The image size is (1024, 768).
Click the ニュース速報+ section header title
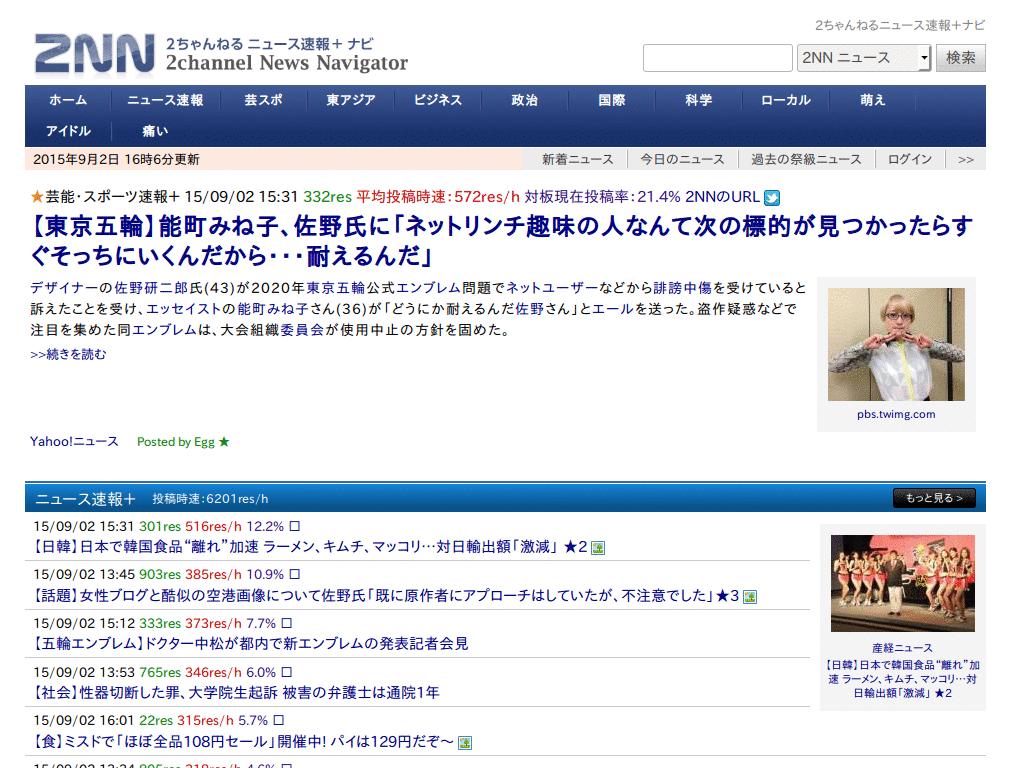click(x=86, y=499)
